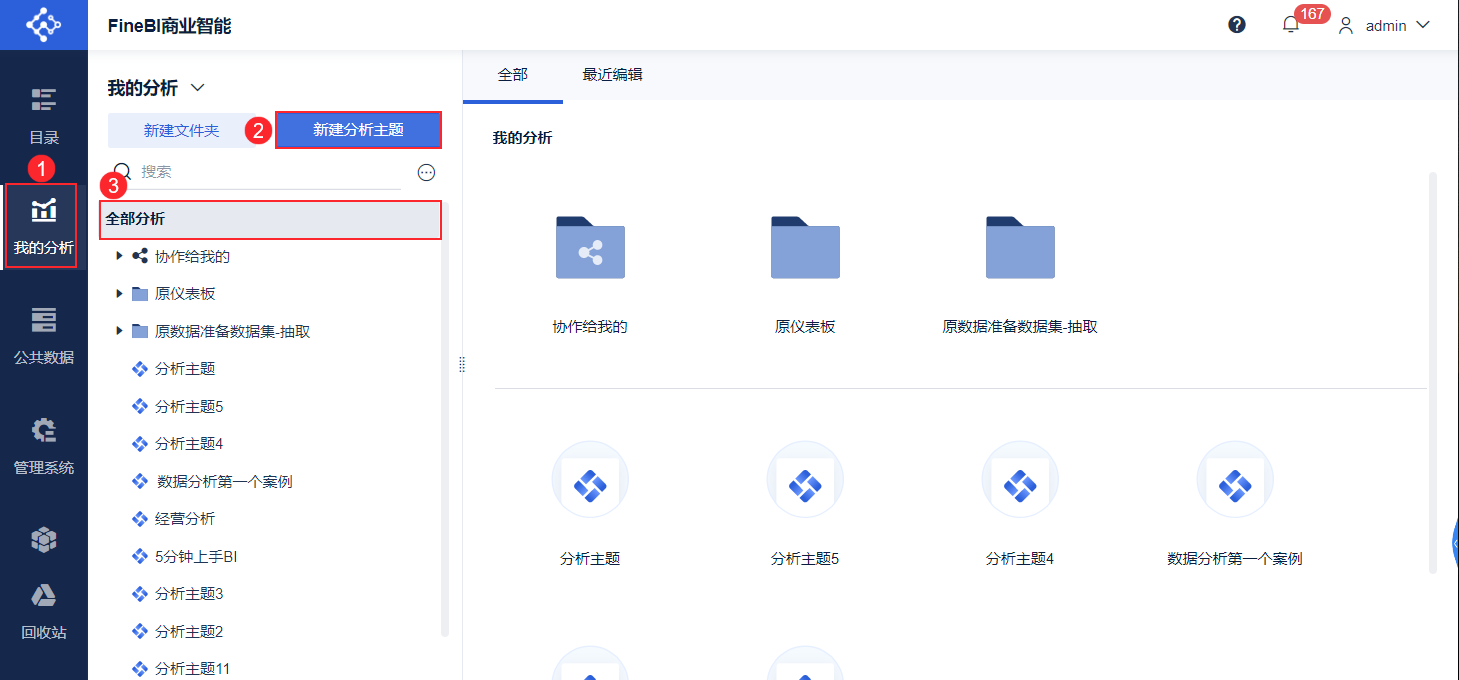Select 分析主题4 in the tree list
This screenshot has width=1459, height=680.
tap(189, 444)
